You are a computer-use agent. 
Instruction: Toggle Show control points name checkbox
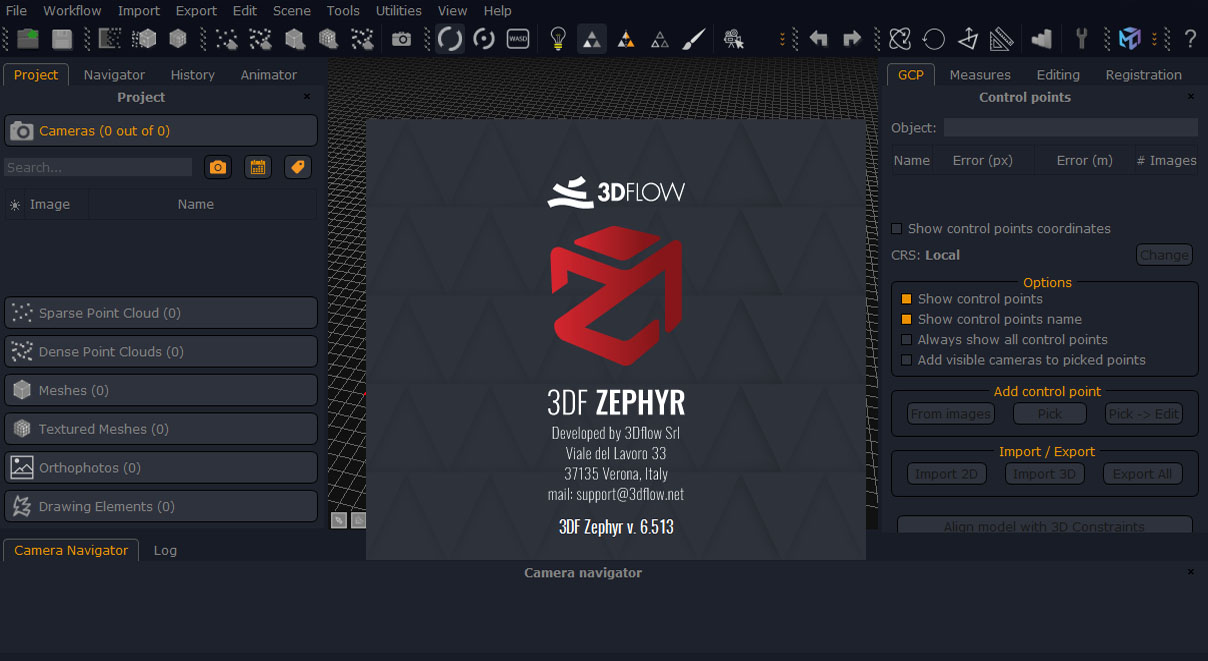(907, 319)
